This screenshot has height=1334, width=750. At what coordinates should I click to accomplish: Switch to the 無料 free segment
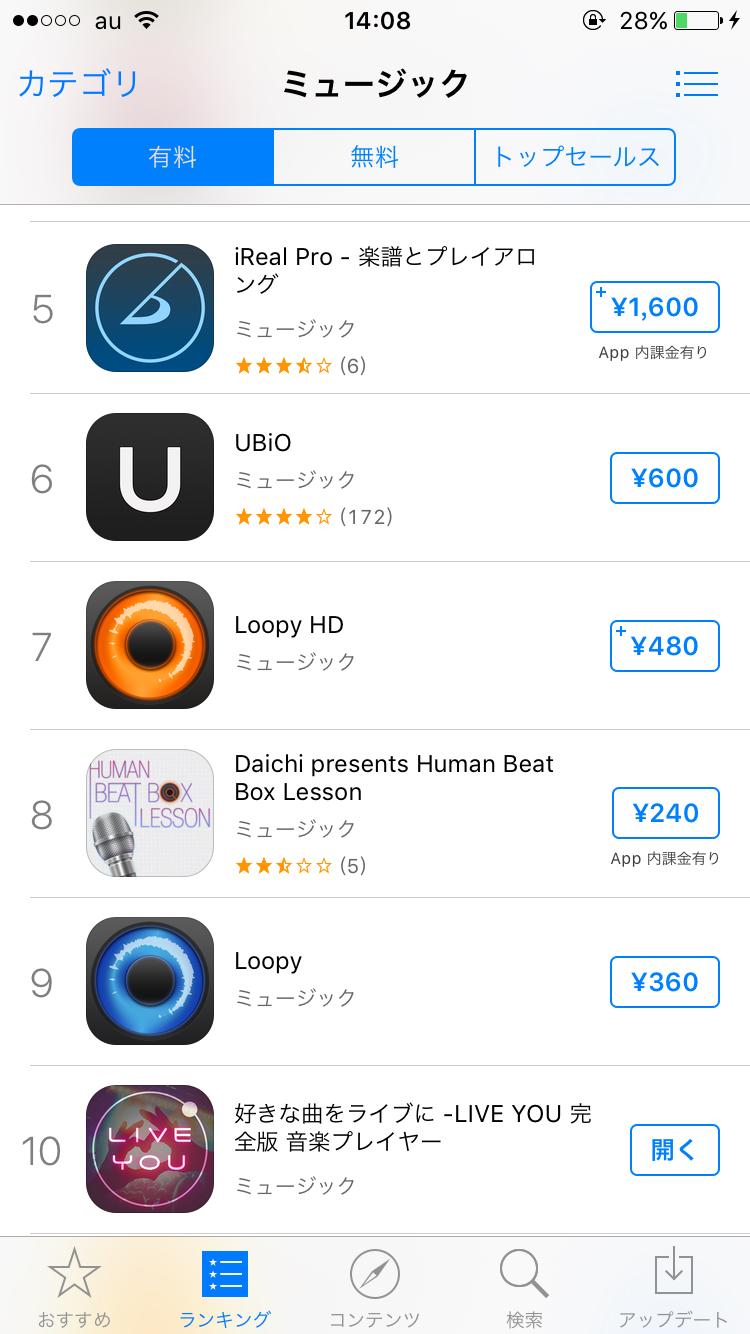pyautogui.click(x=374, y=157)
